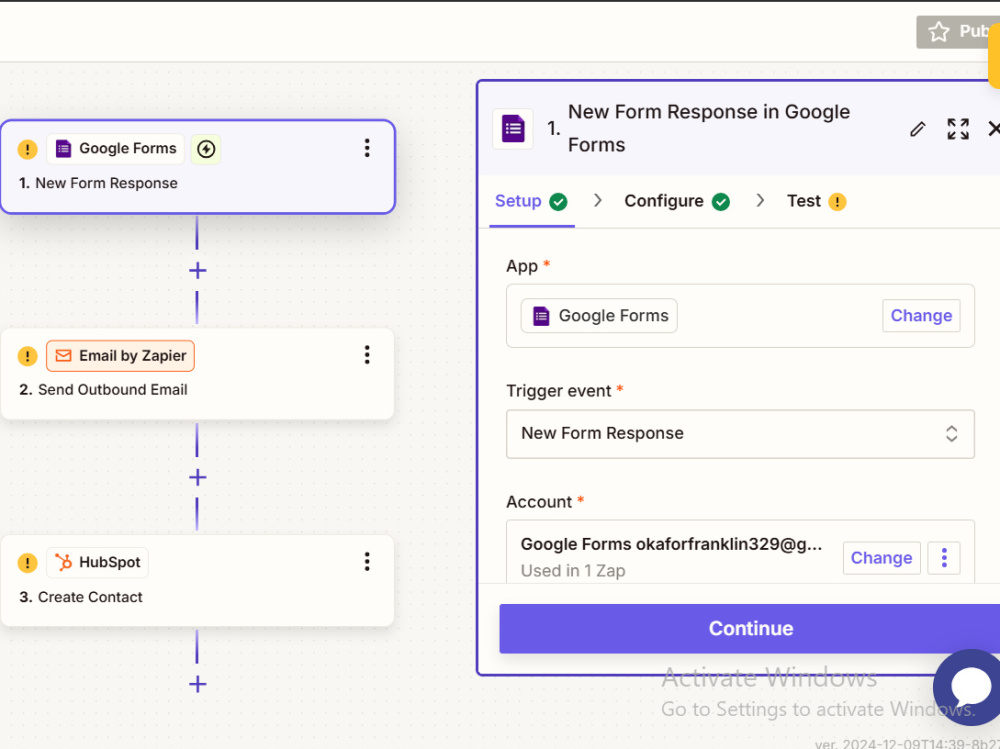Image resolution: width=1000 pixels, height=749 pixels.
Task: Expand the step panel to full screen
Action: [958, 129]
